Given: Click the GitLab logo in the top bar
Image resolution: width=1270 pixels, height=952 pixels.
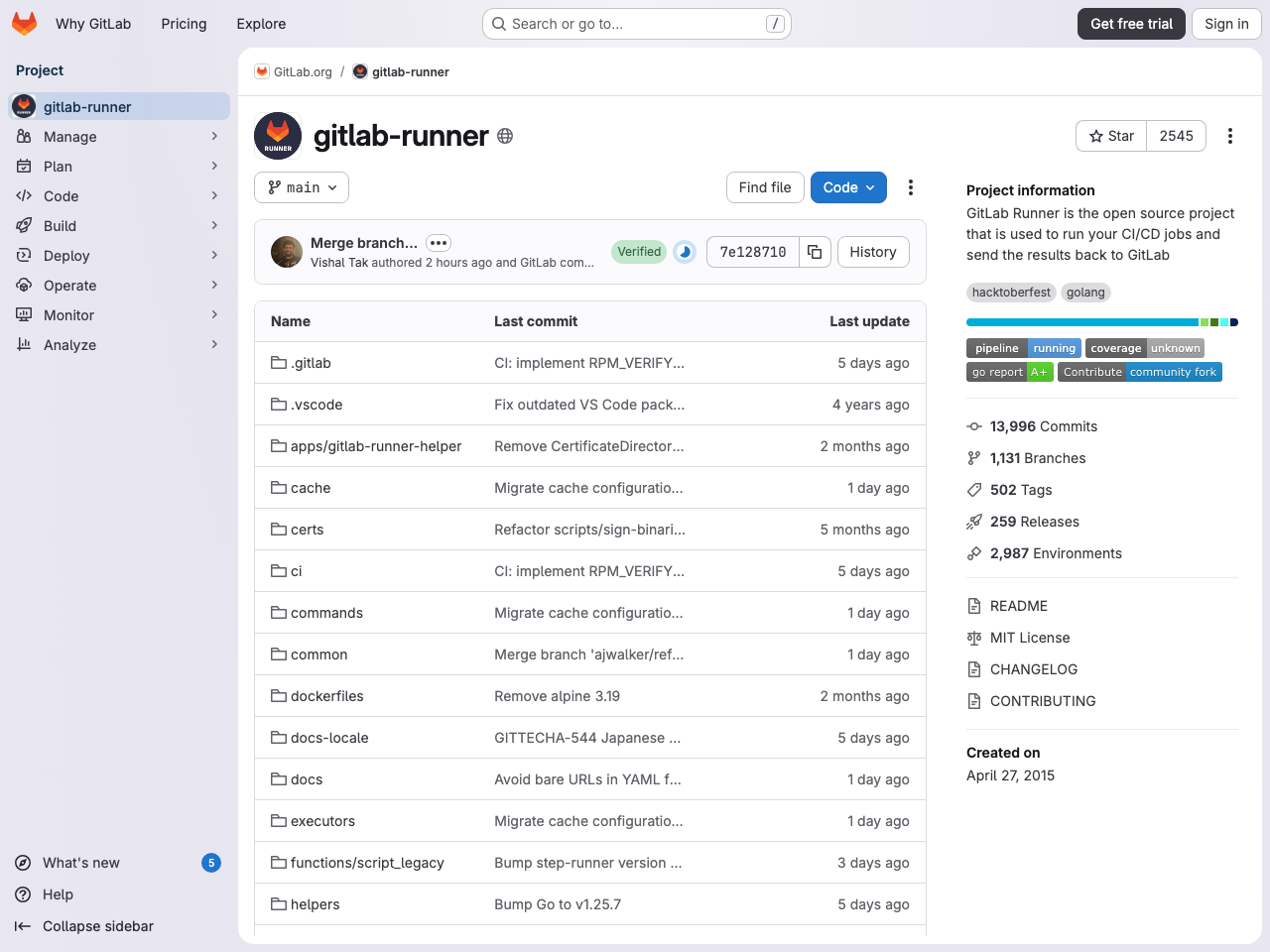Looking at the screenshot, I should tap(24, 23).
